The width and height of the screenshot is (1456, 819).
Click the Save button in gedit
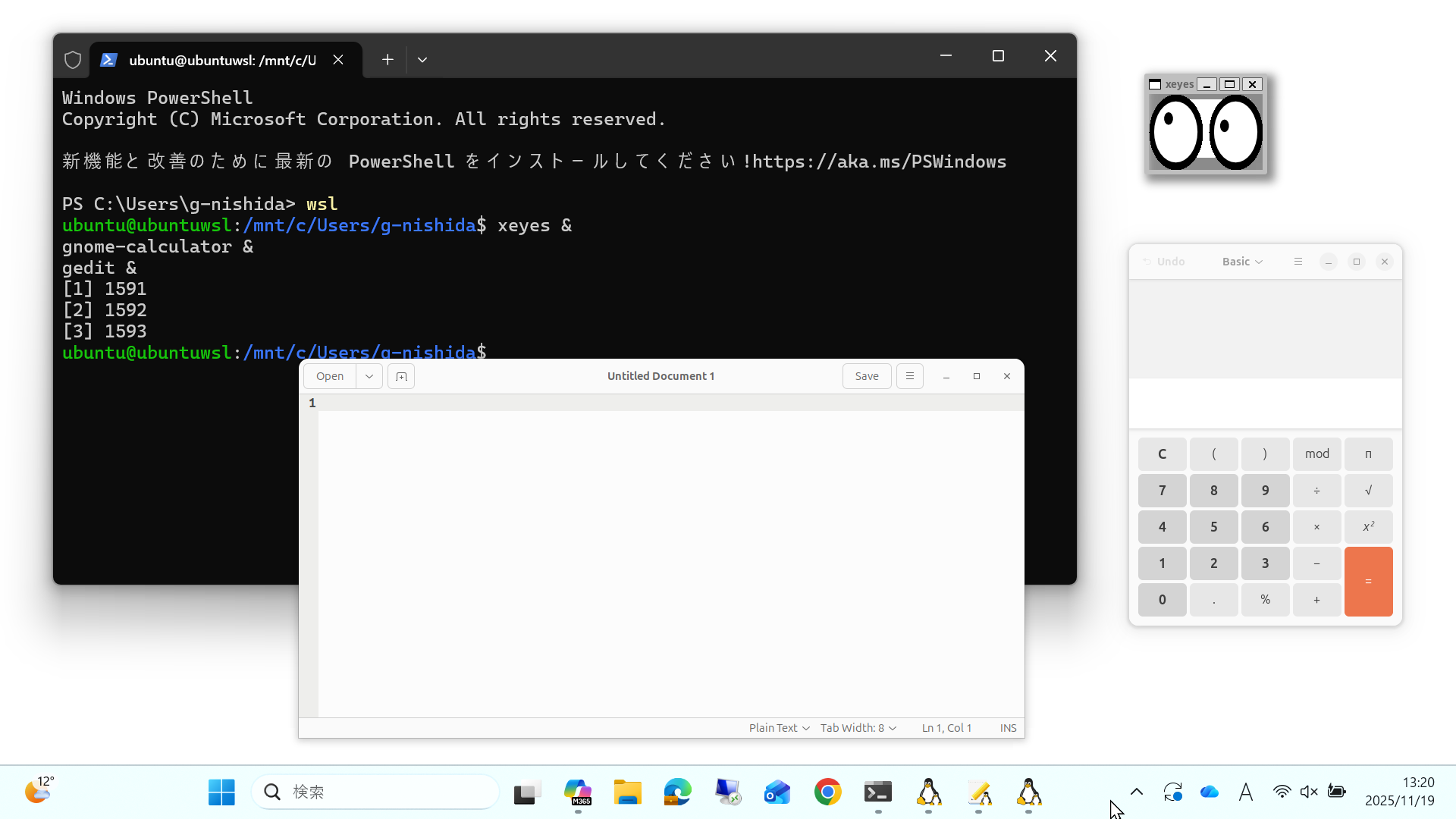[x=866, y=376]
